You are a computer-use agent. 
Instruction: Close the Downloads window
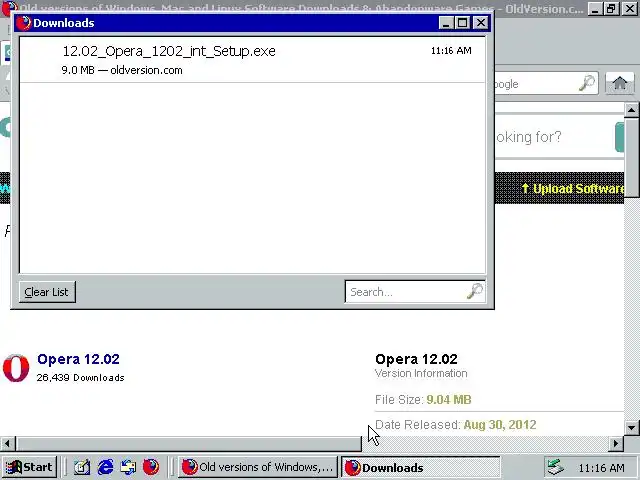[481, 23]
